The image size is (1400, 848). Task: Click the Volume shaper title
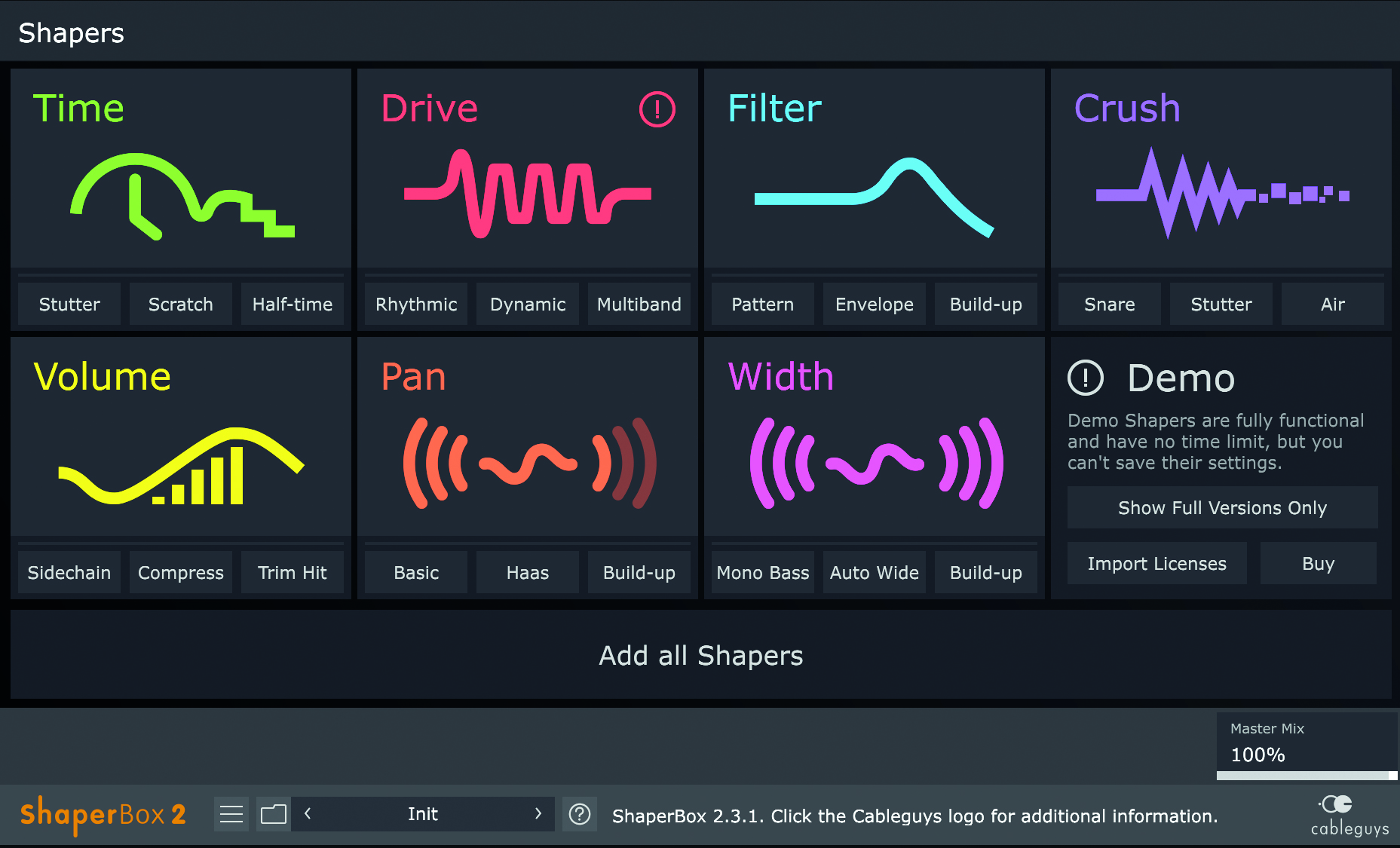[103, 377]
